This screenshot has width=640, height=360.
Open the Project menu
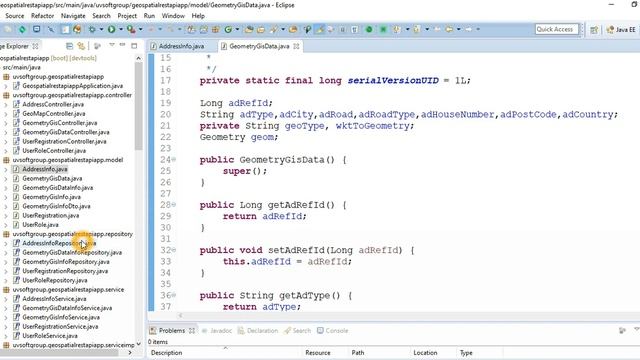tap(127, 16)
